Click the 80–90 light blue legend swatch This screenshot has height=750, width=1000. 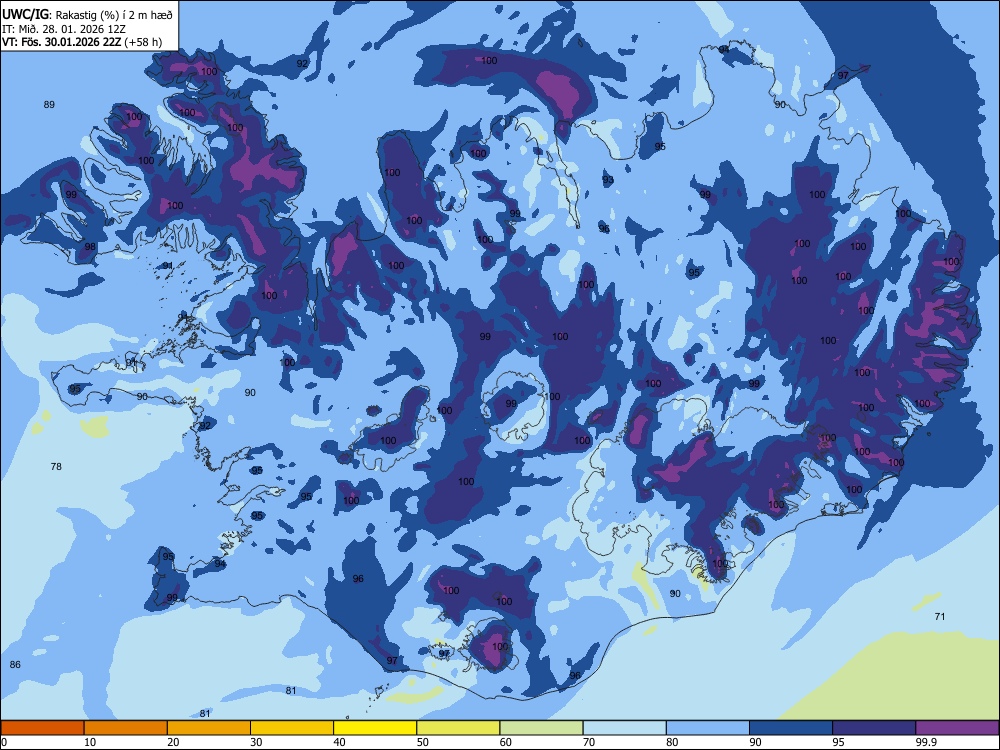[x=707, y=728]
